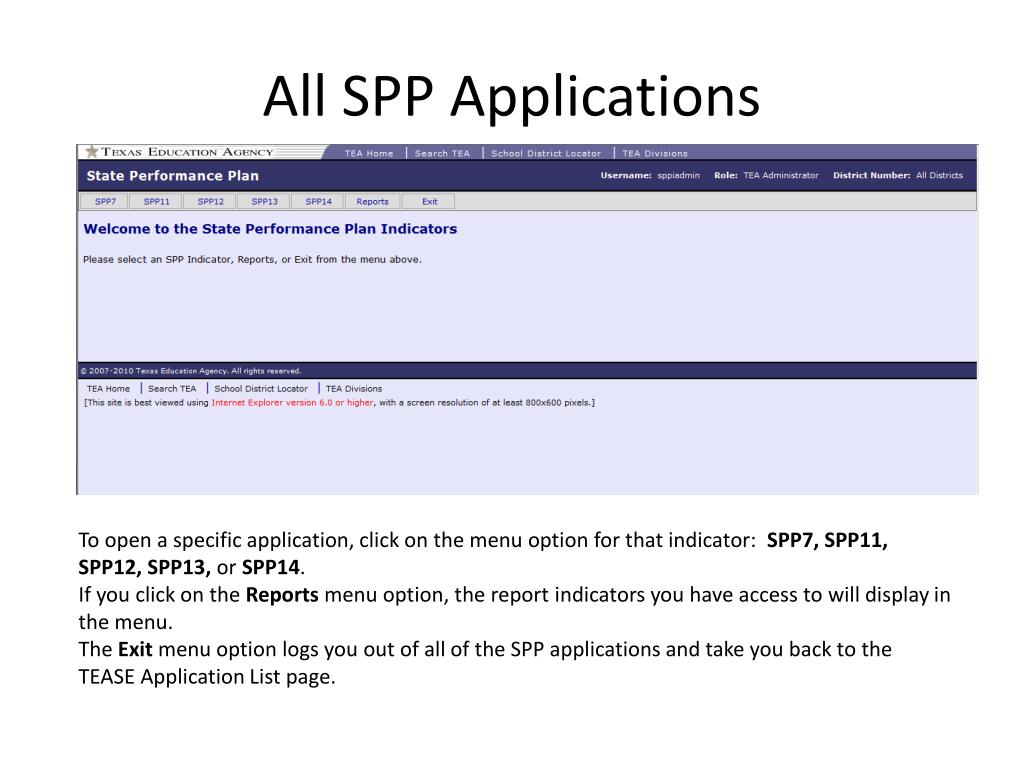This screenshot has width=1024, height=768.
Task: Select the SPP12 menu item
Action: (x=210, y=202)
